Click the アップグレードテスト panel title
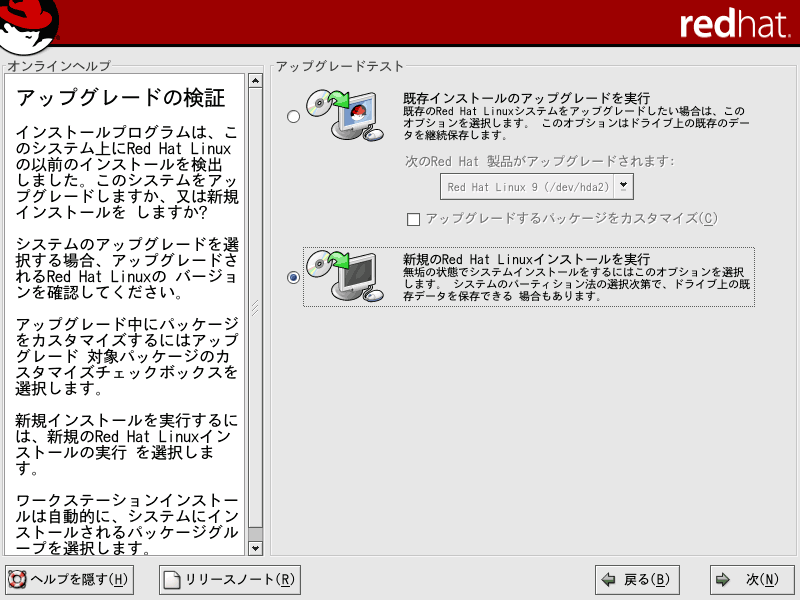 pos(340,66)
